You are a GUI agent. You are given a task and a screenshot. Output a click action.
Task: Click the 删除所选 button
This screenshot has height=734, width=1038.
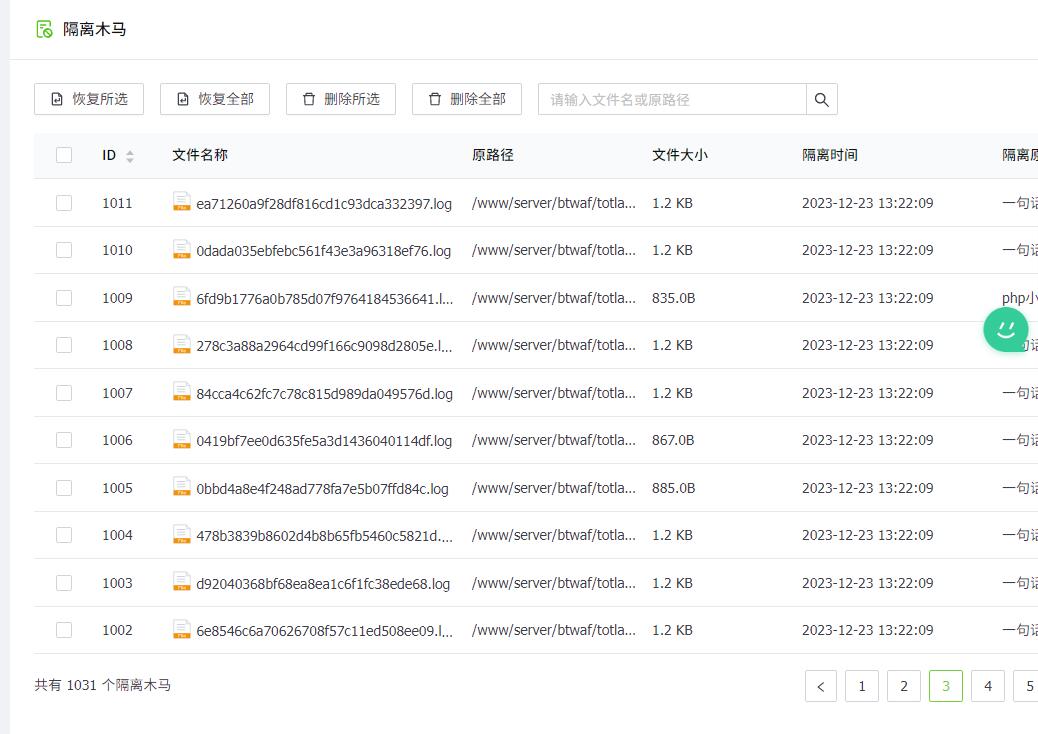tap(341, 99)
